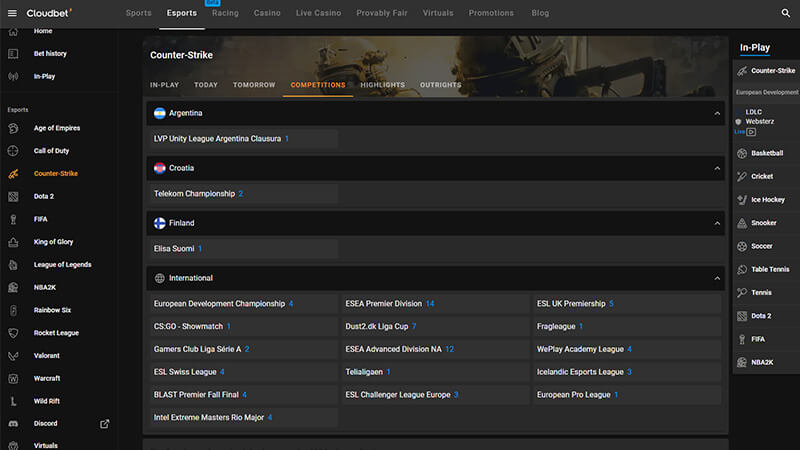Switch to the Outrights tab

click(x=440, y=85)
